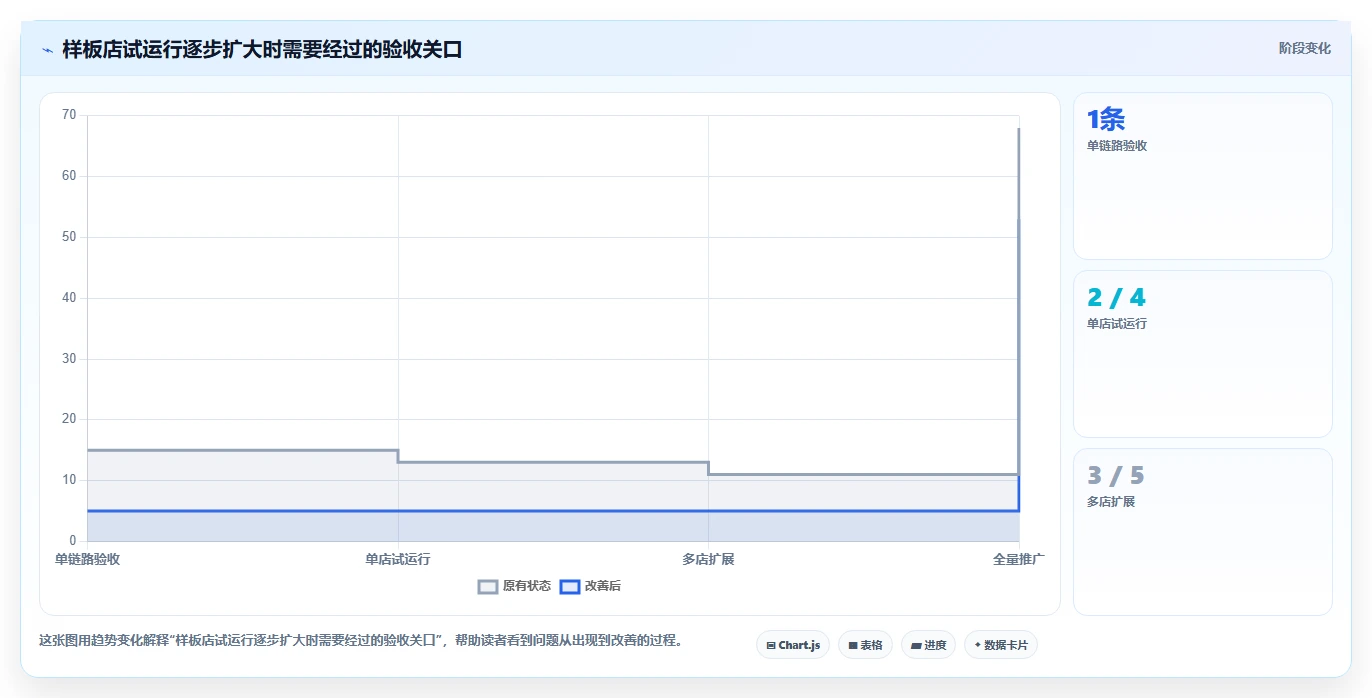Screen dimensions: 1372x698
Task: Click the Chart.js tag chip
Action: 793,645
